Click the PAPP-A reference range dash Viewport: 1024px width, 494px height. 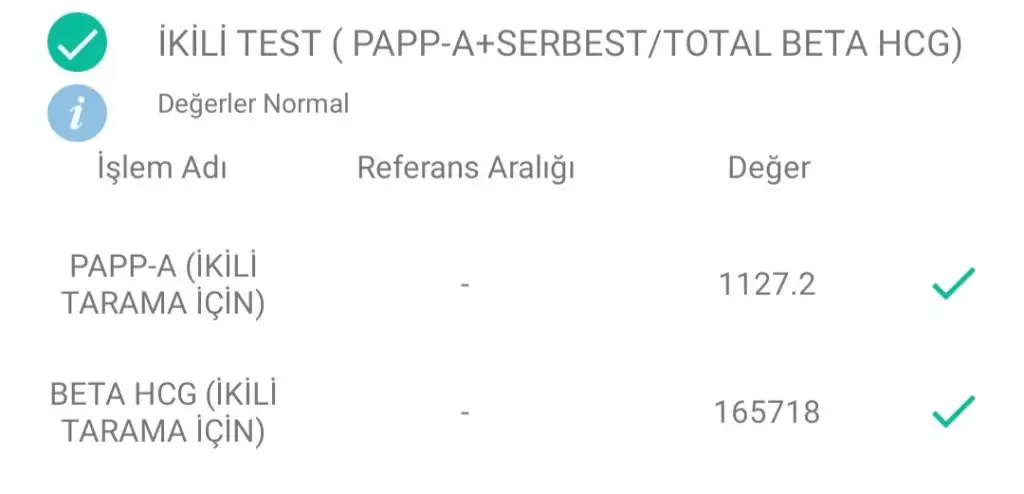point(465,285)
